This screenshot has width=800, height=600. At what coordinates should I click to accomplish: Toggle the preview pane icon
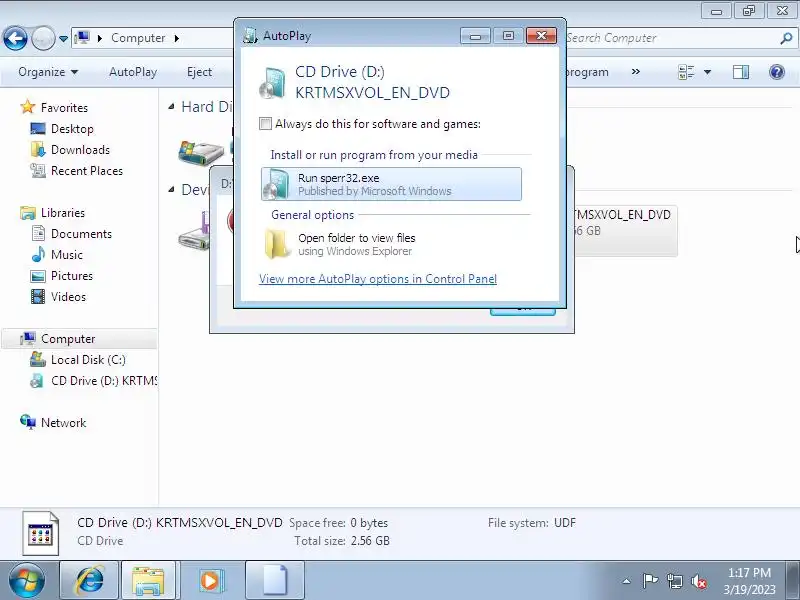coord(741,72)
